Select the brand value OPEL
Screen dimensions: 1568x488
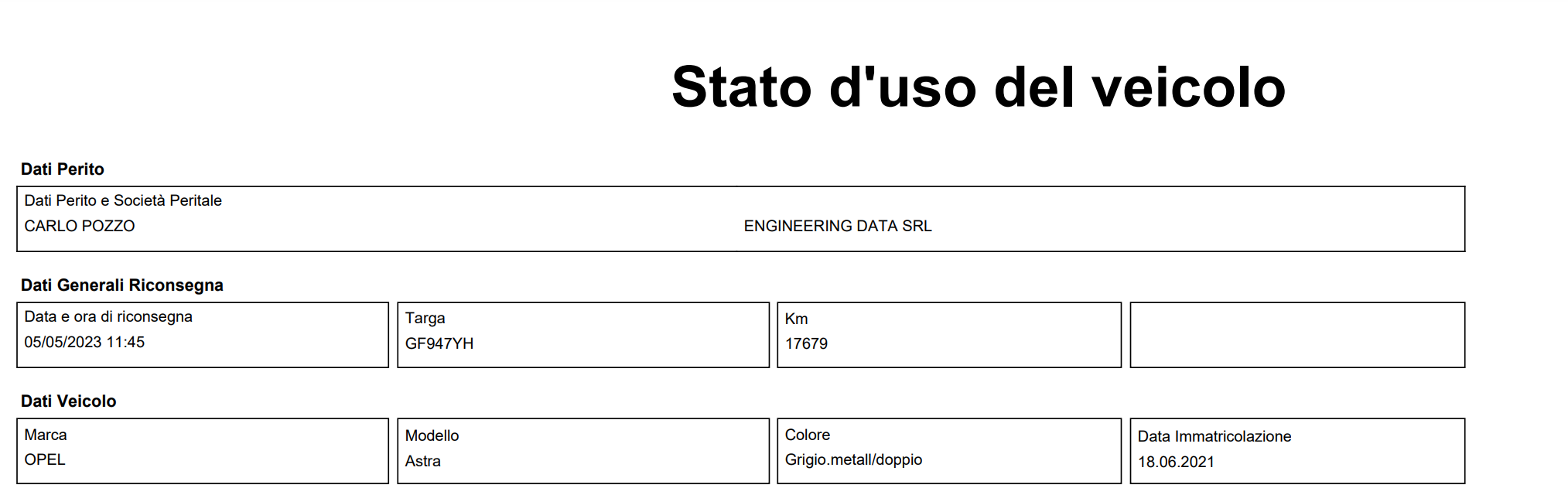tap(45, 459)
